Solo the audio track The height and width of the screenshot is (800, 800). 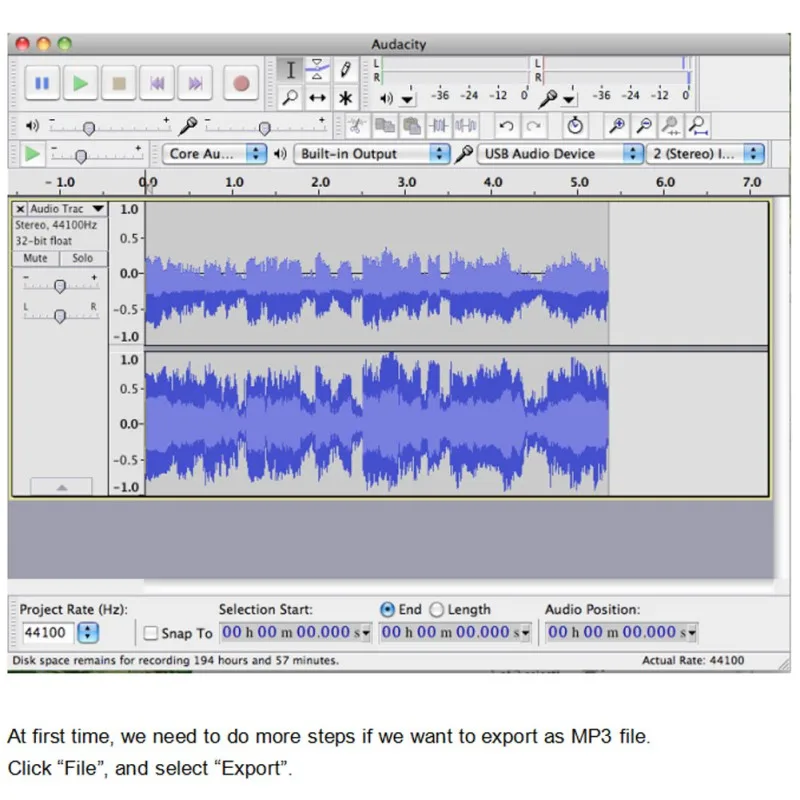click(x=83, y=258)
